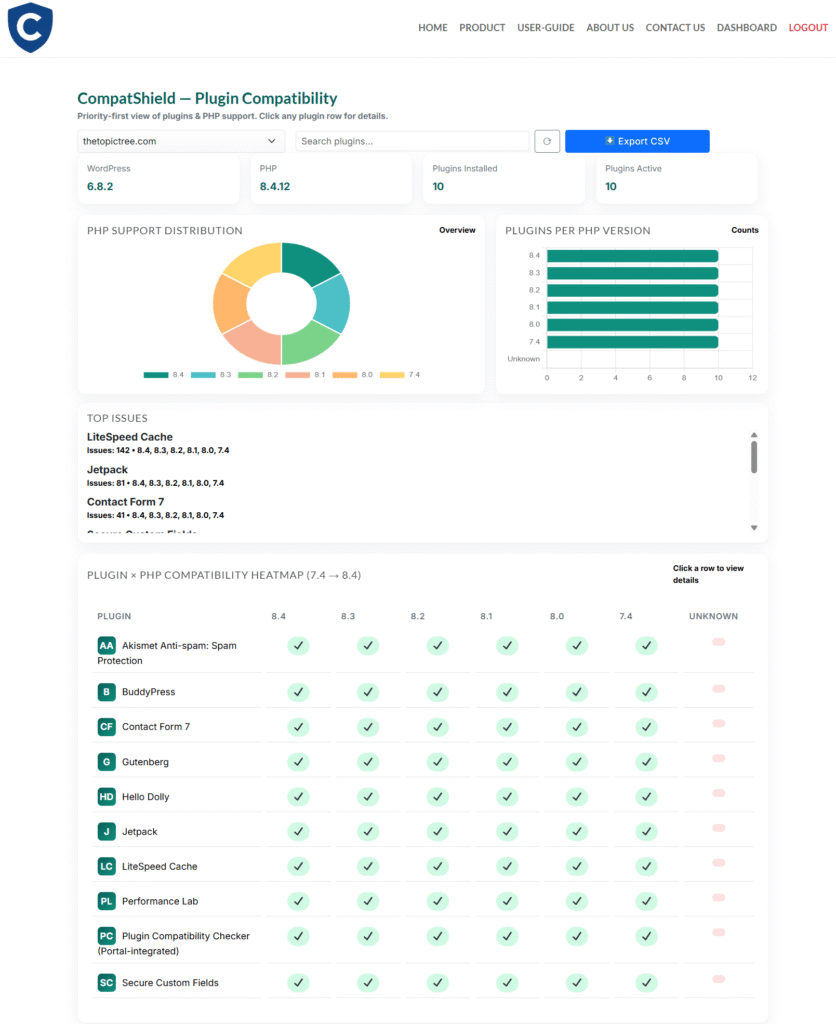This screenshot has width=836, height=1024.
Task: Click the AA badge for Akismet
Action: pyautogui.click(x=106, y=646)
